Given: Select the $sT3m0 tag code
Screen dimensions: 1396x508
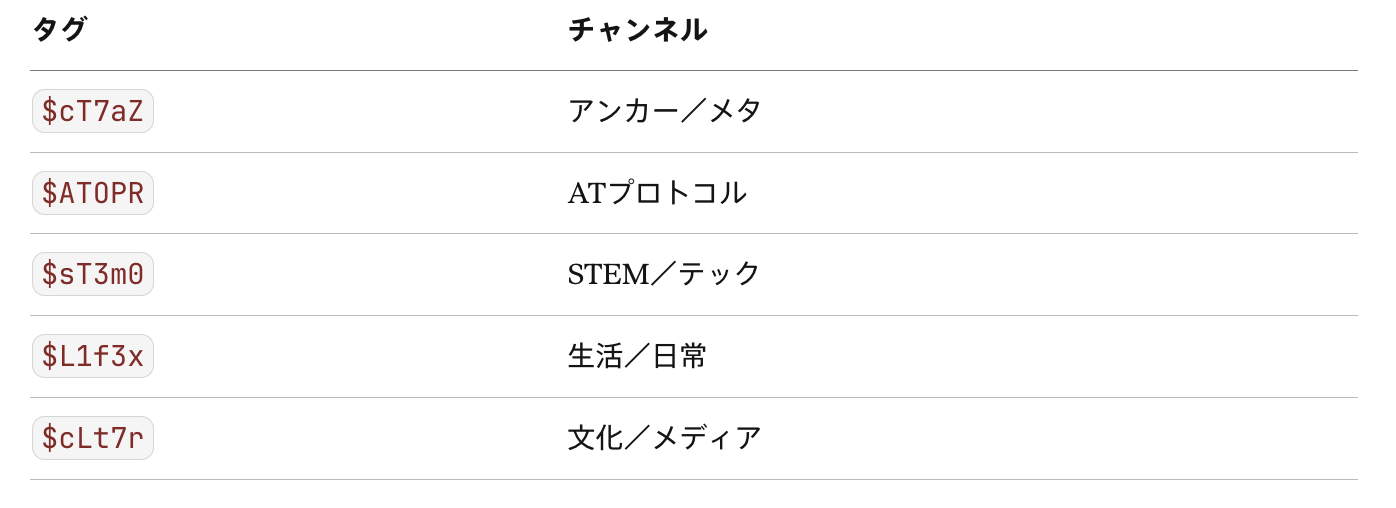Looking at the screenshot, I should [x=93, y=274].
